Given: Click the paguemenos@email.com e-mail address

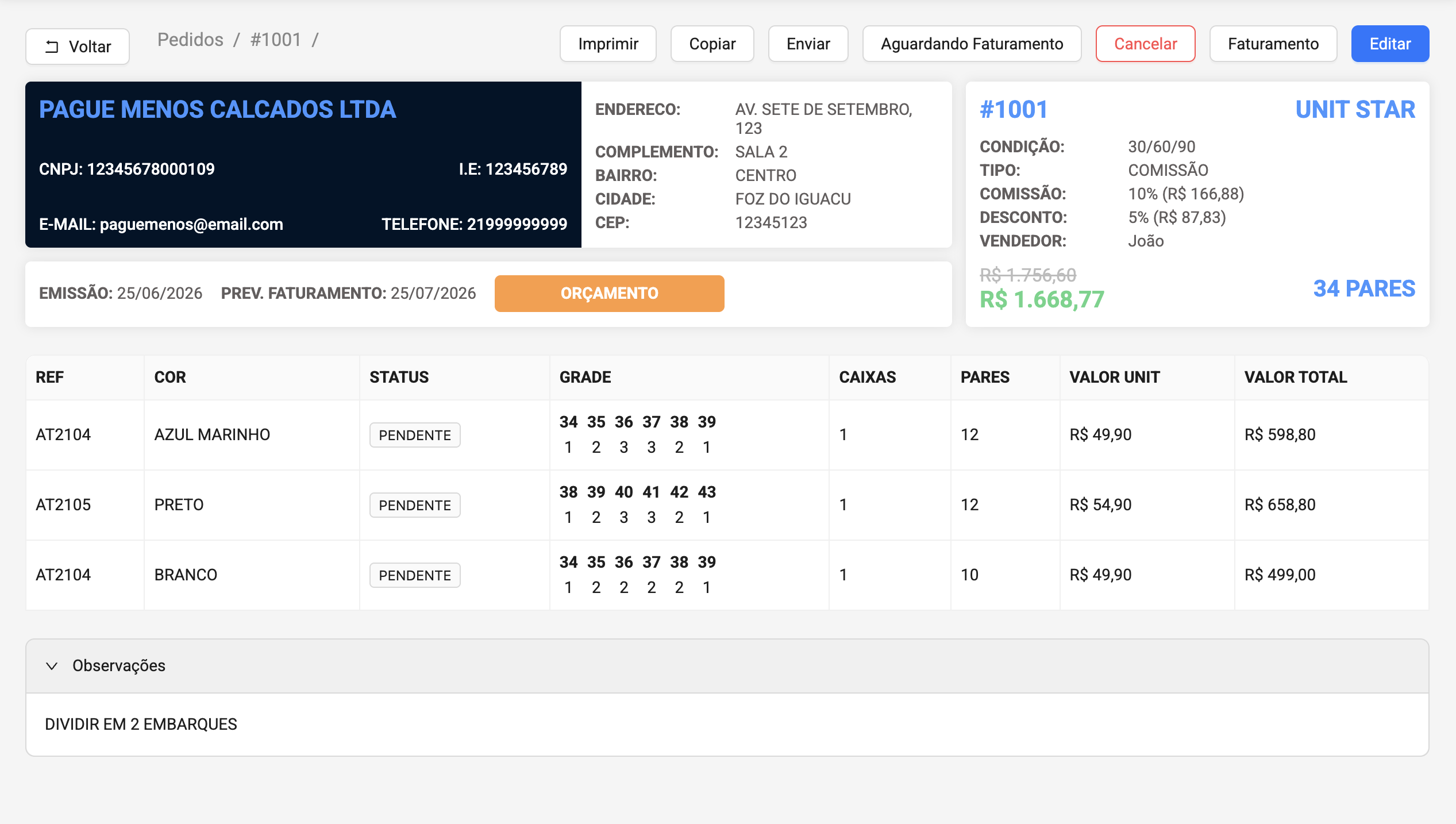Looking at the screenshot, I should 191,224.
